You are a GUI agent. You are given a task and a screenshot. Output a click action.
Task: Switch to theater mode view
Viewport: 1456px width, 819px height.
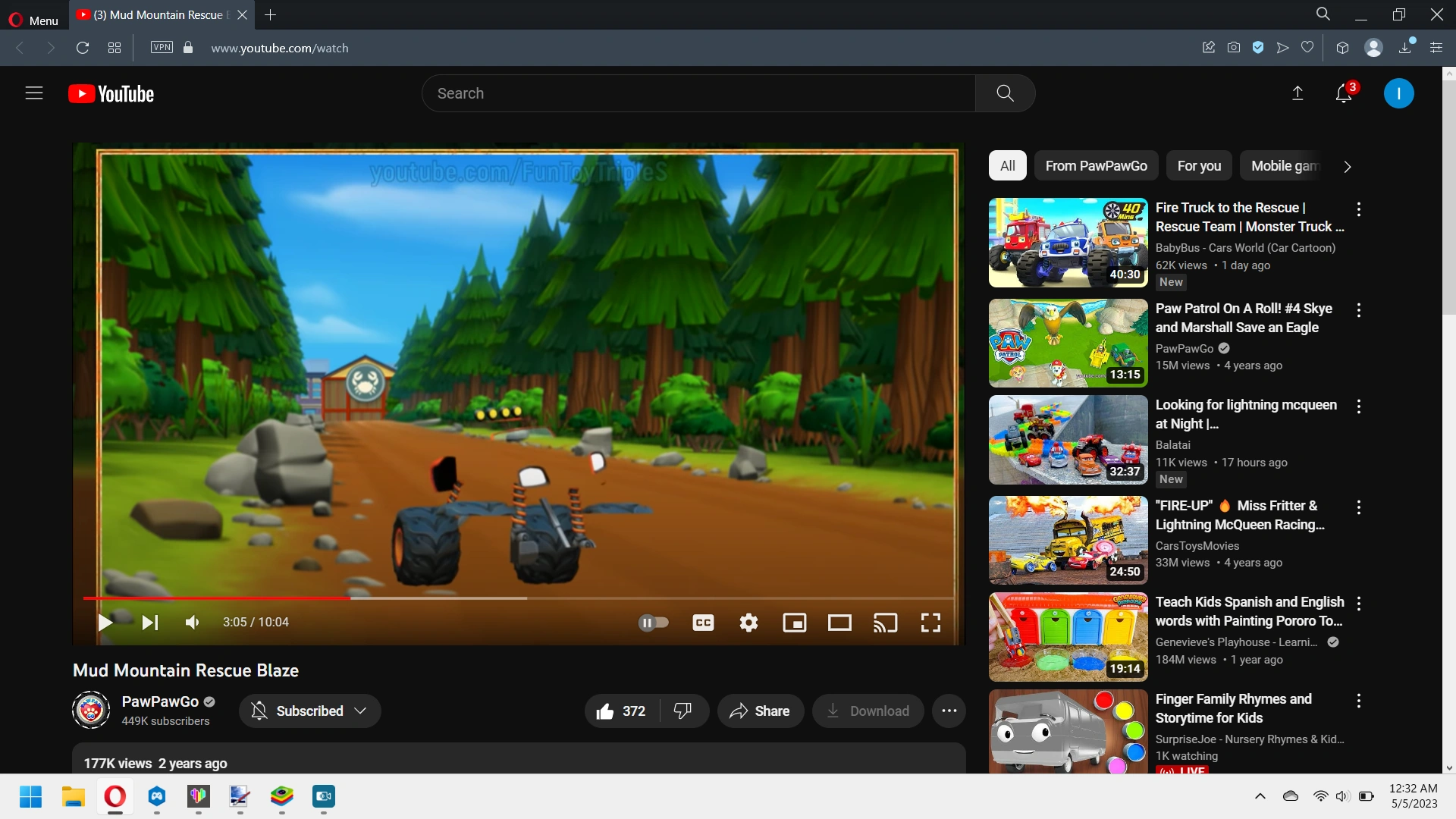(x=839, y=623)
